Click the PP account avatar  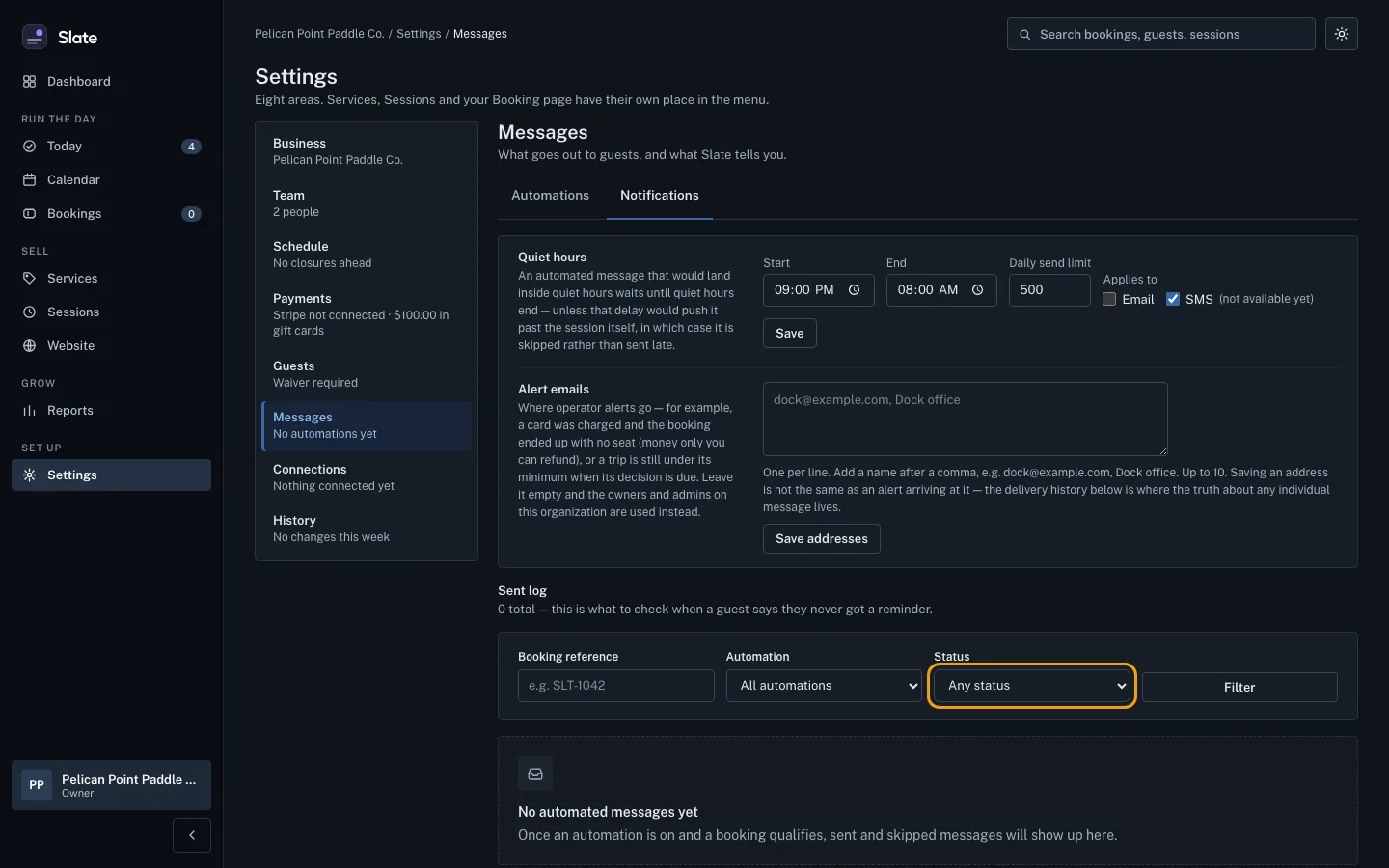(x=37, y=785)
